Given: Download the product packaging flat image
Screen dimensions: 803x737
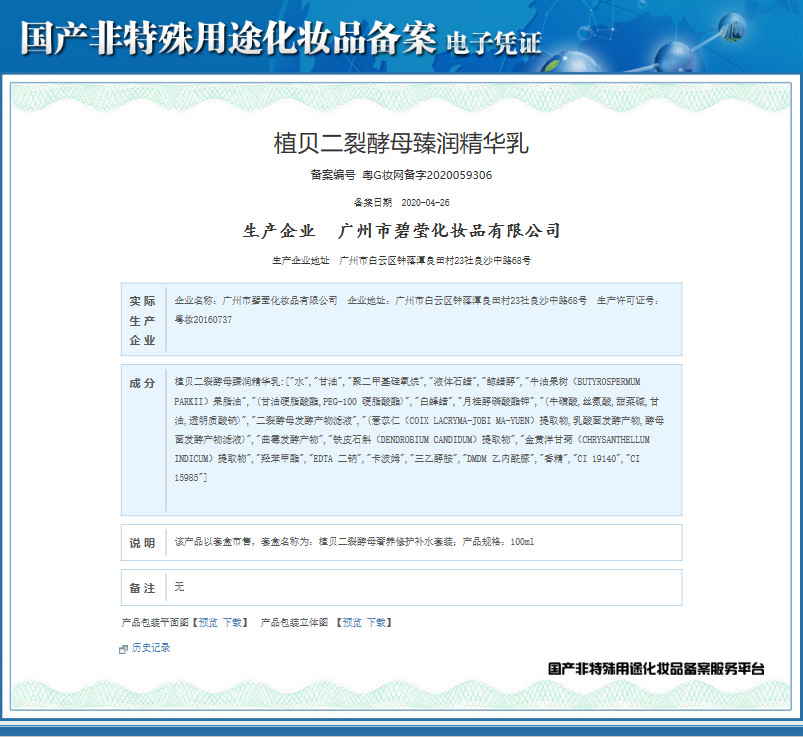Looking at the screenshot, I should point(232,622).
